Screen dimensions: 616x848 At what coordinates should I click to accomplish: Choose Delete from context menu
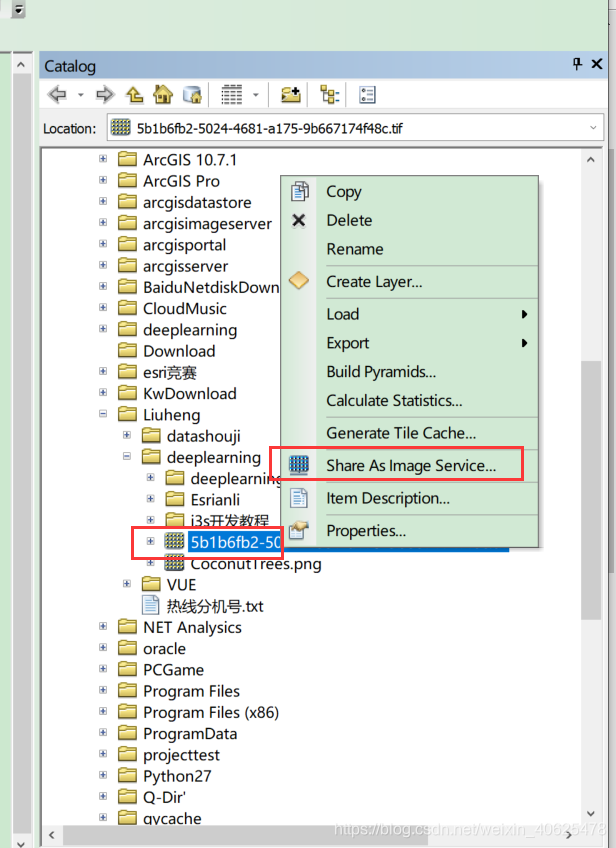[x=409, y=220]
